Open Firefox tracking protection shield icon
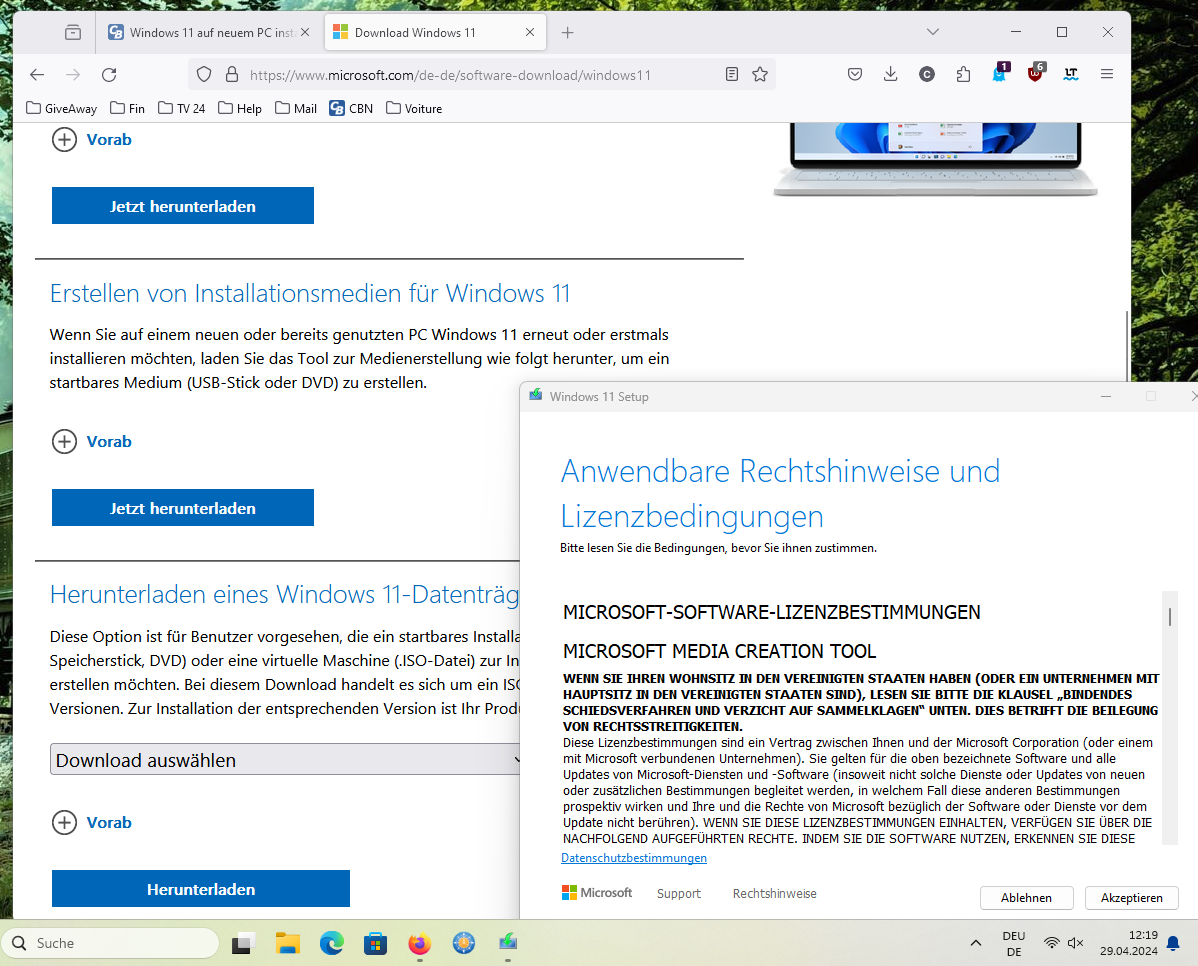Screen dimensions: 1198x966 tap(203, 74)
